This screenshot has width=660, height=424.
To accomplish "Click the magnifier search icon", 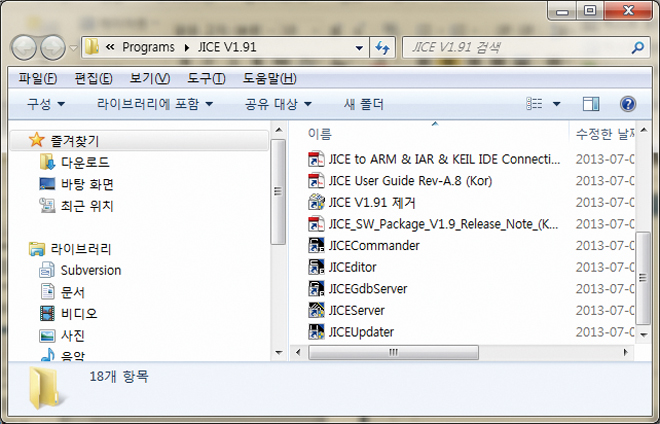I will pos(638,48).
